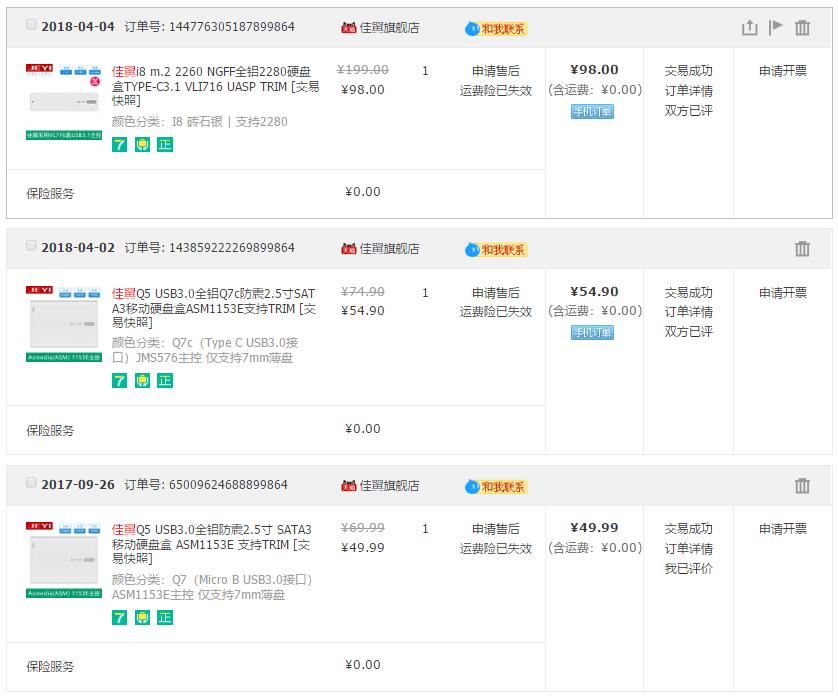Open 订单详情 for the ¥98.00 order
Image resolution: width=838 pixels, height=698 pixels.
(688, 91)
